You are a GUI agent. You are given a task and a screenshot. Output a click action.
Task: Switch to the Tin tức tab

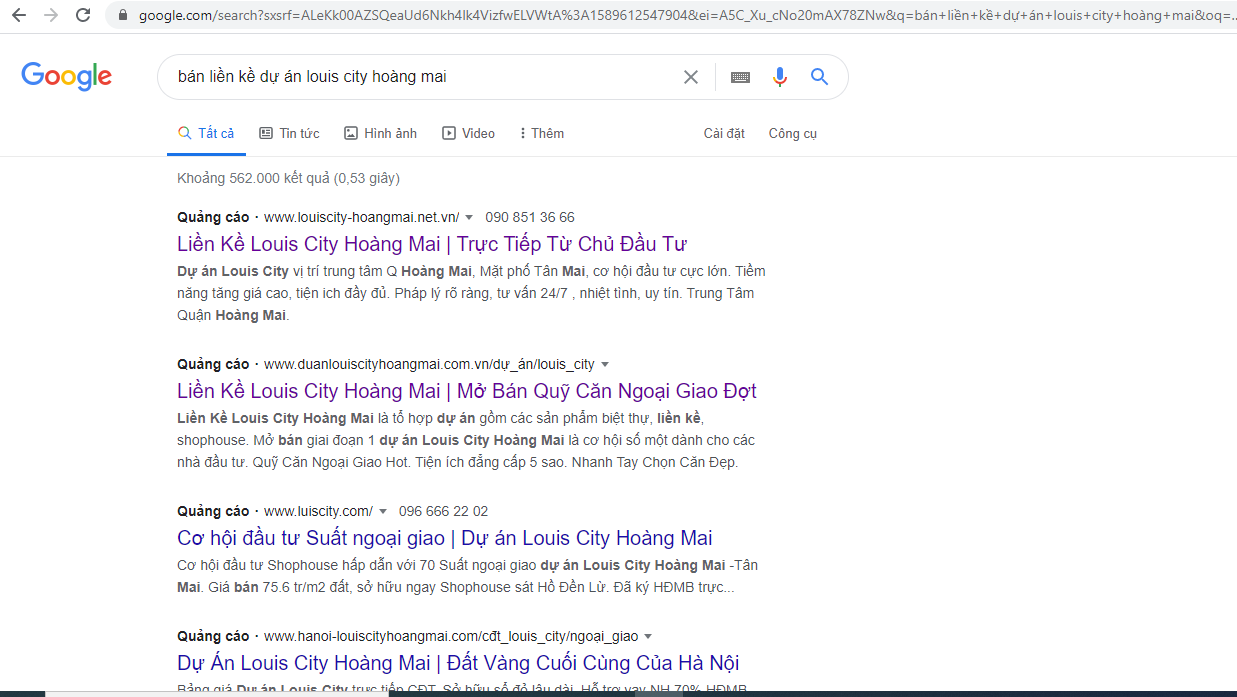[x=289, y=133]
